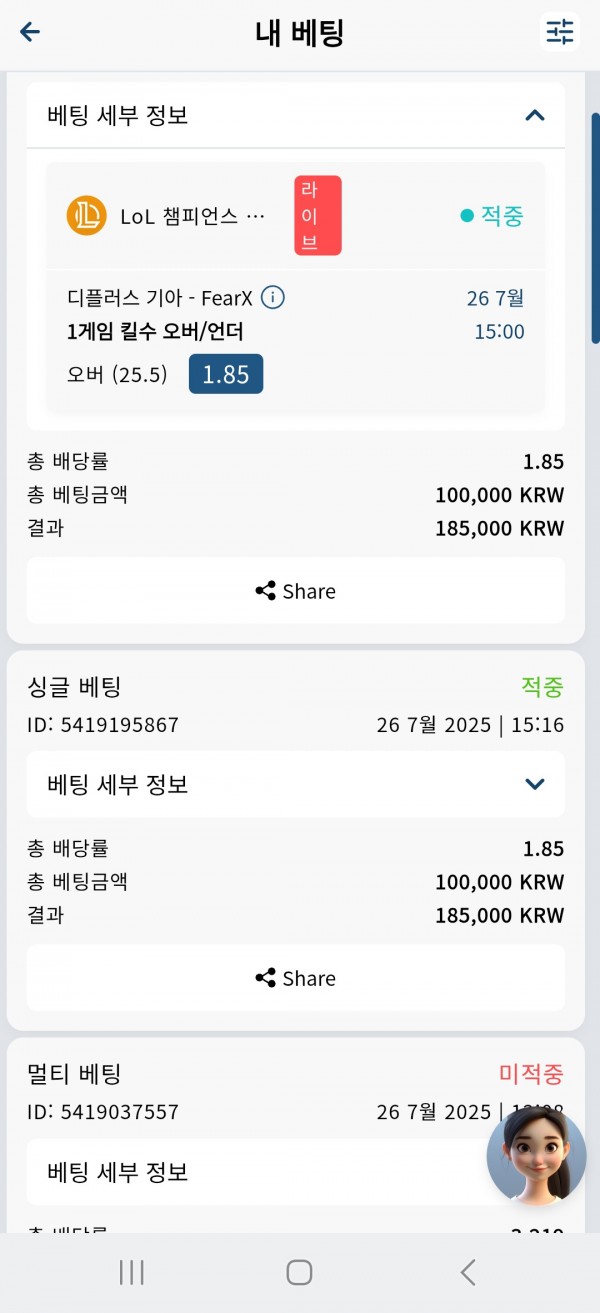Screen dimensions: 600x1313
Task: Open the filter settings icon
Action: coord(560,32)
